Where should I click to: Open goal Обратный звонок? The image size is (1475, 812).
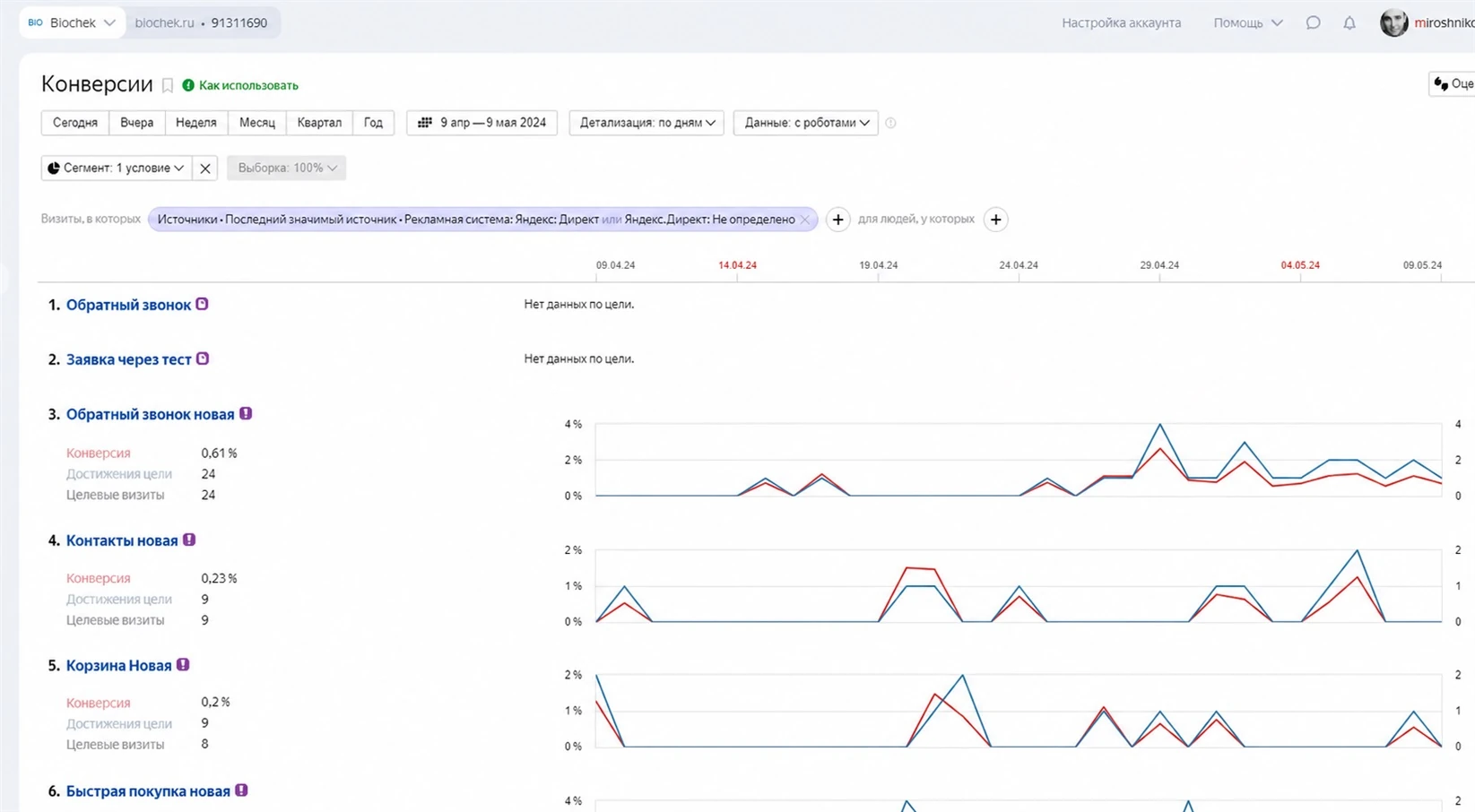[128, 305]
